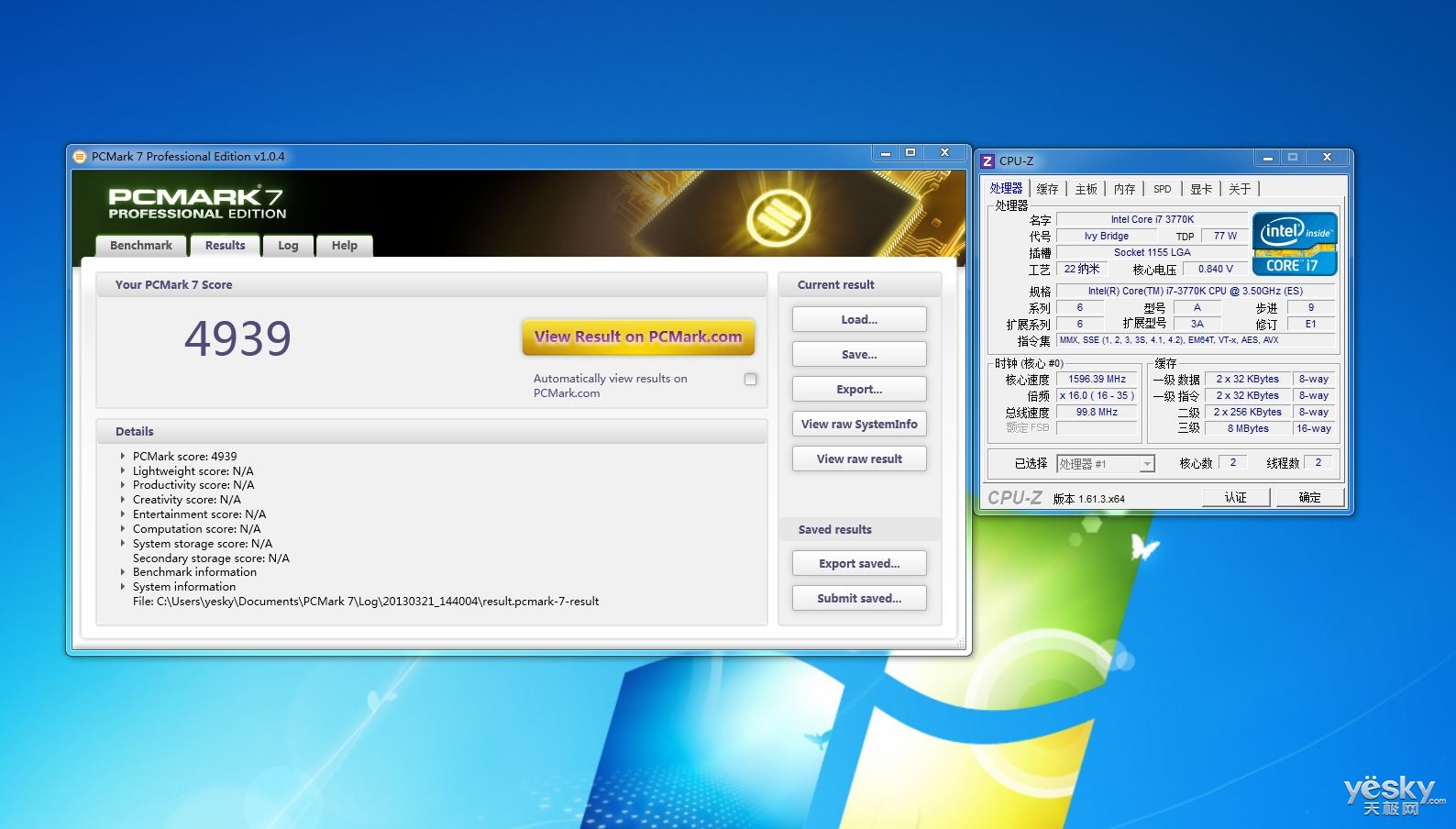Image resolution: width=1456 pixels, height=829 pixels.
Task: Select the 处理器 tab in CPU-Z
Action: pos(1006,188)
